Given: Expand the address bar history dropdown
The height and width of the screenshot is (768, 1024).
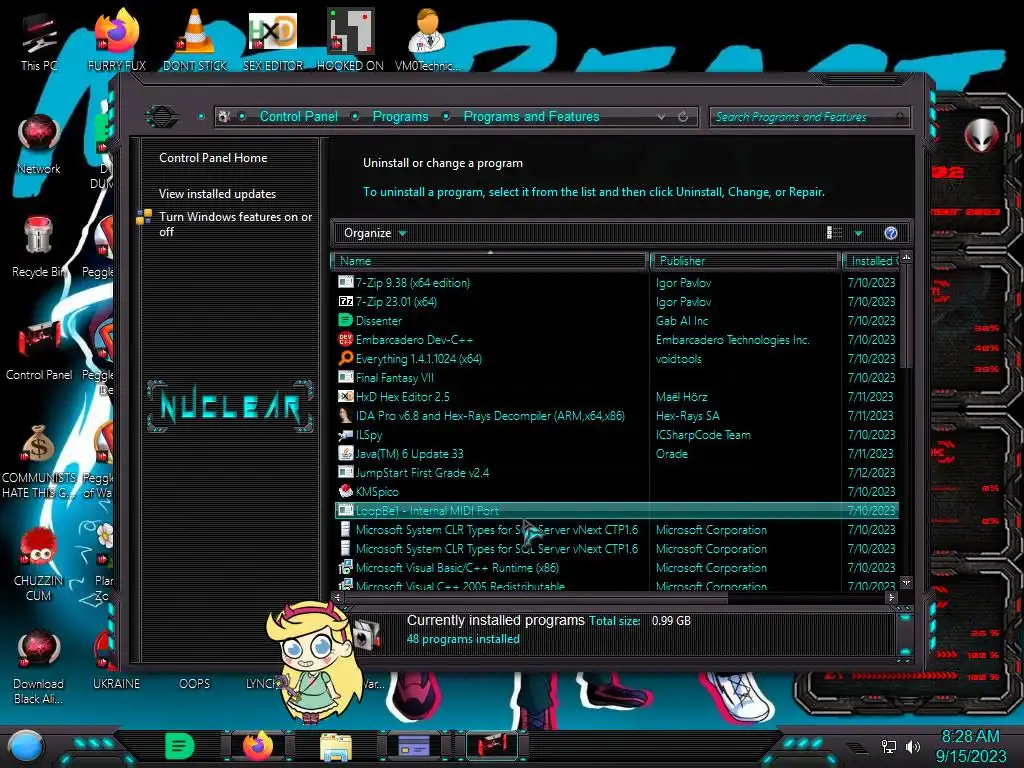Looking at the screenshot, I should (662, 117).
